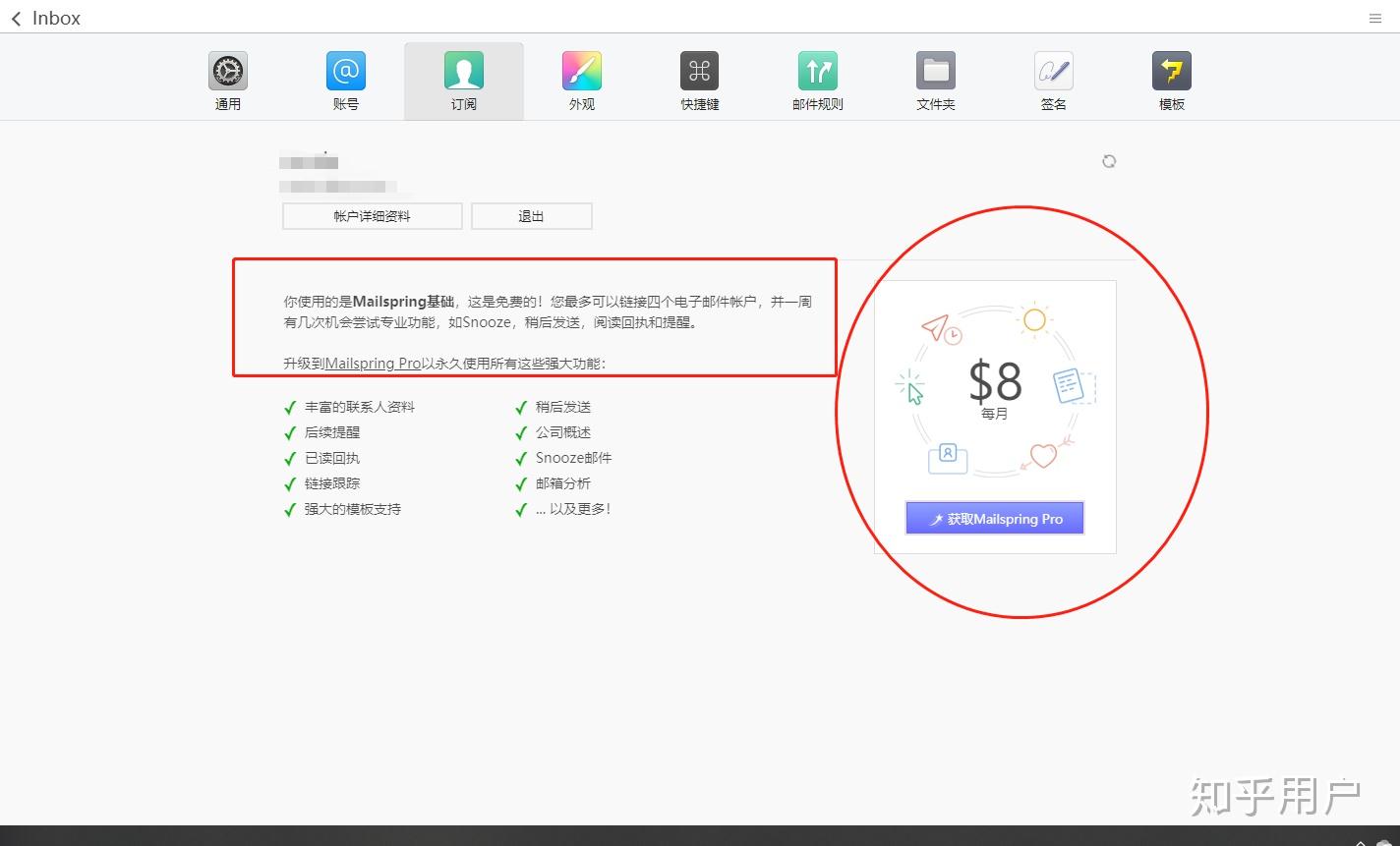
Task: Click the checkmark beside 丰富的联系人资料
Action: coord(290,407)
